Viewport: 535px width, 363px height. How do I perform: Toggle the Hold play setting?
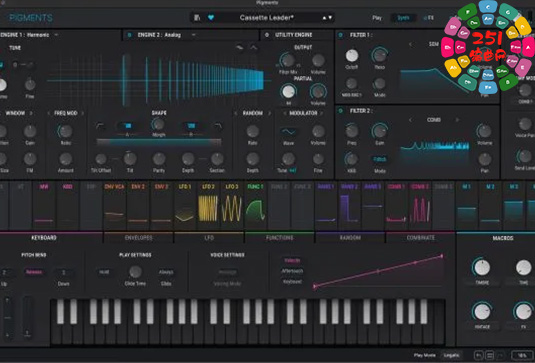(x=104, y=272)
